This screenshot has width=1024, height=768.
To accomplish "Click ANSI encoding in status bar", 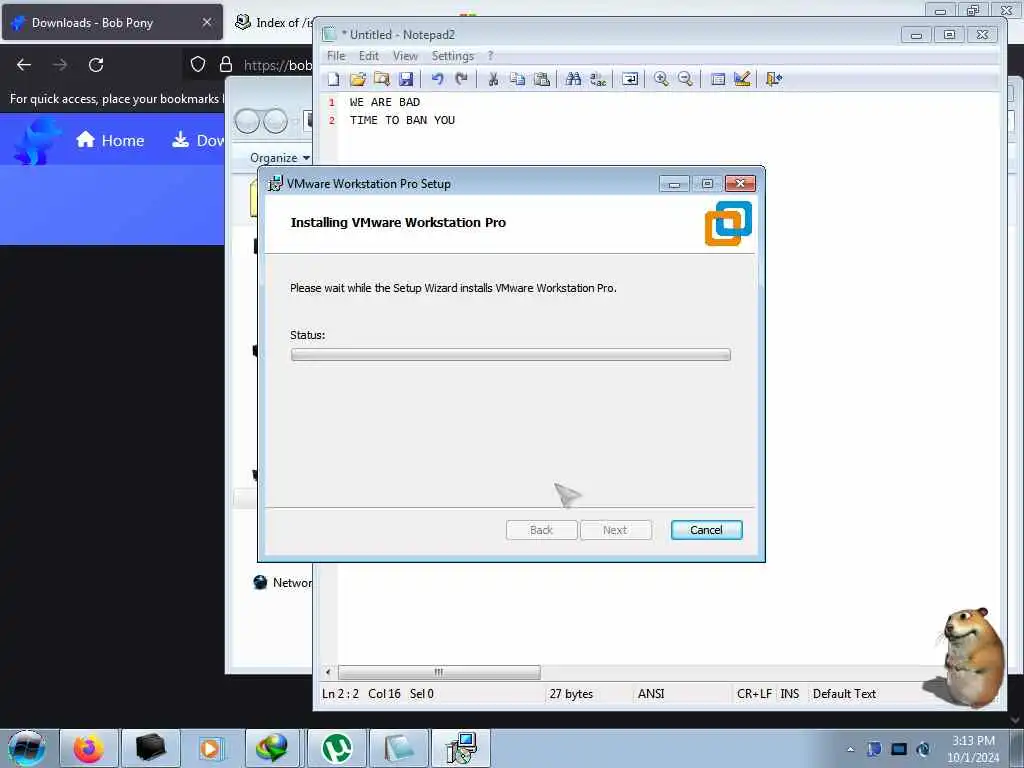I will (x=651, y=694).
